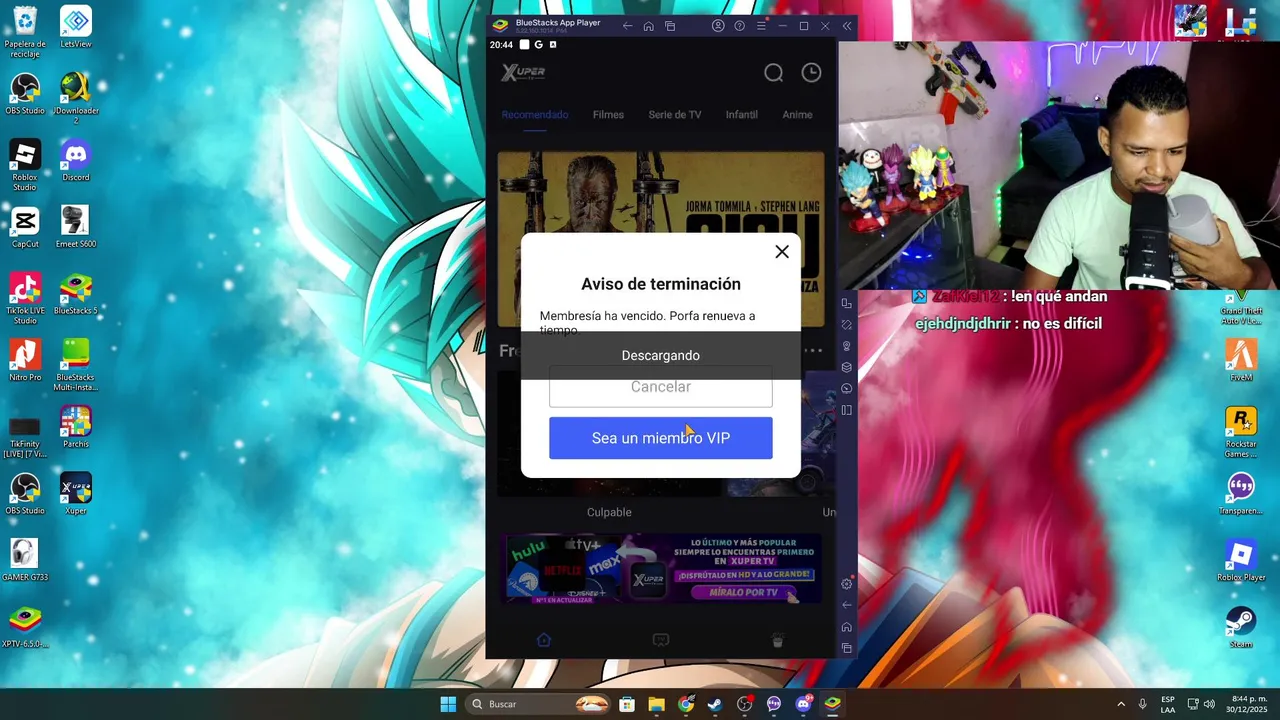
Task: Tap the Xuper bottom middle chat icon
Action: pyautogui.click(x=661, y=640)
